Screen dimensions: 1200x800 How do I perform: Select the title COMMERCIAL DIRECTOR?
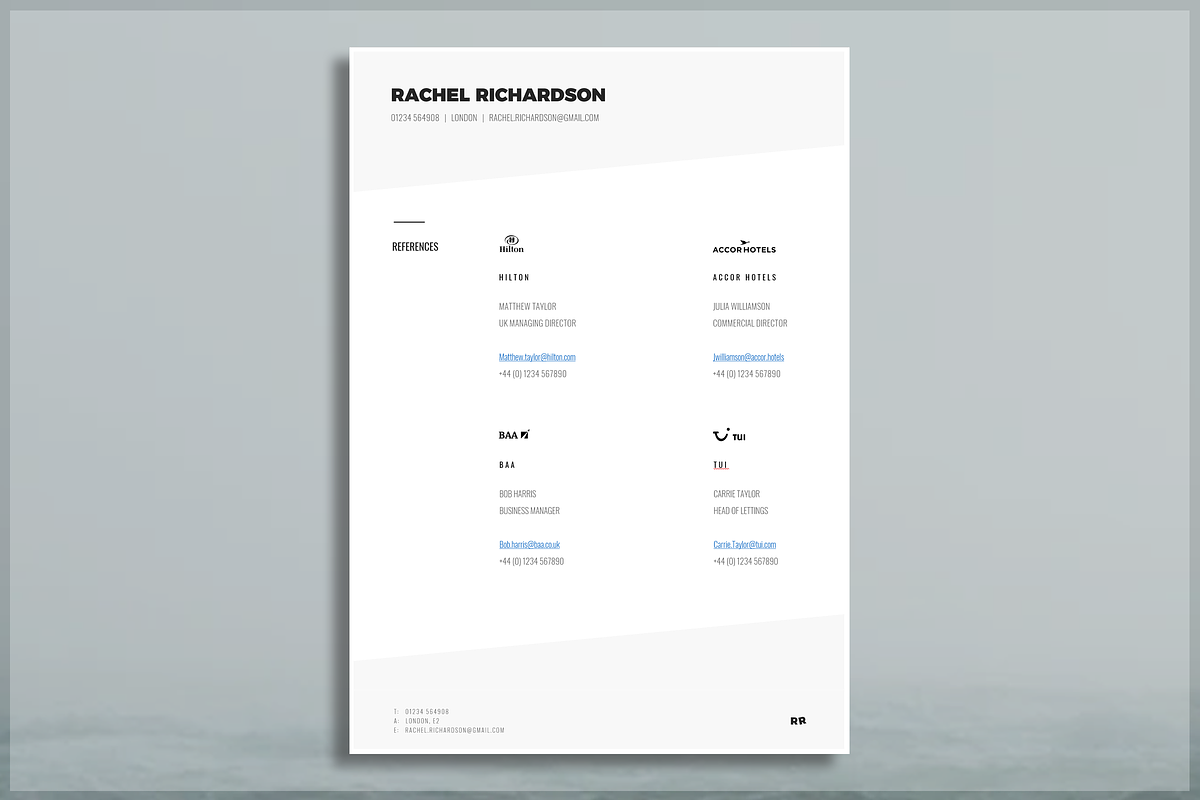coord(750,323)
